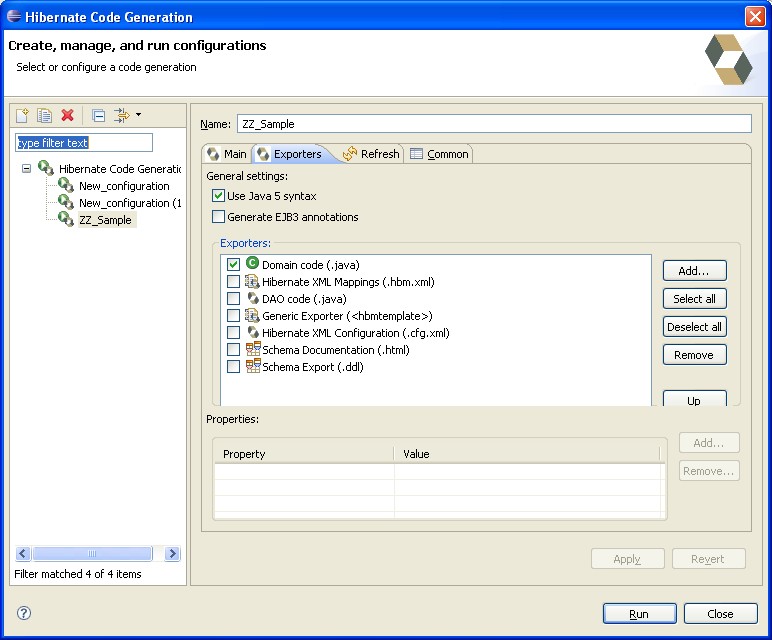The image size is (772, 640).
Task: Click the Generic Exporter icon
Action: pos(253,315)
